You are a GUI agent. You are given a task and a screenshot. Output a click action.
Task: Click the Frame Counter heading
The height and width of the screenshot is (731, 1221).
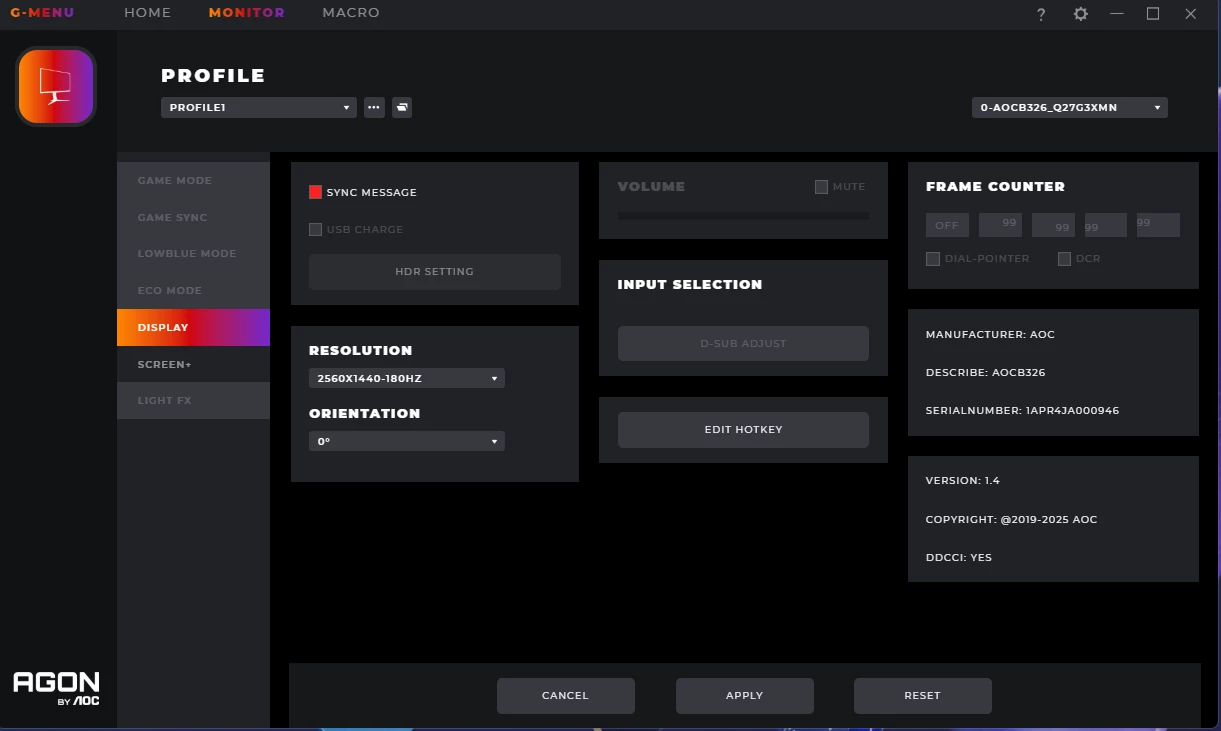point(995,187)
